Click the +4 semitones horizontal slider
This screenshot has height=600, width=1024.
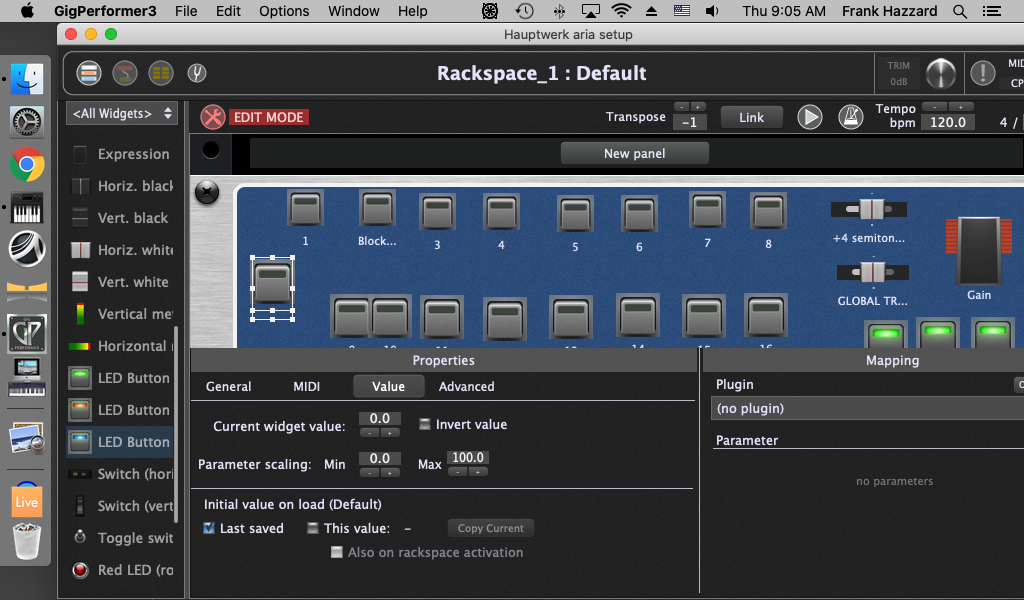point(869,210)
